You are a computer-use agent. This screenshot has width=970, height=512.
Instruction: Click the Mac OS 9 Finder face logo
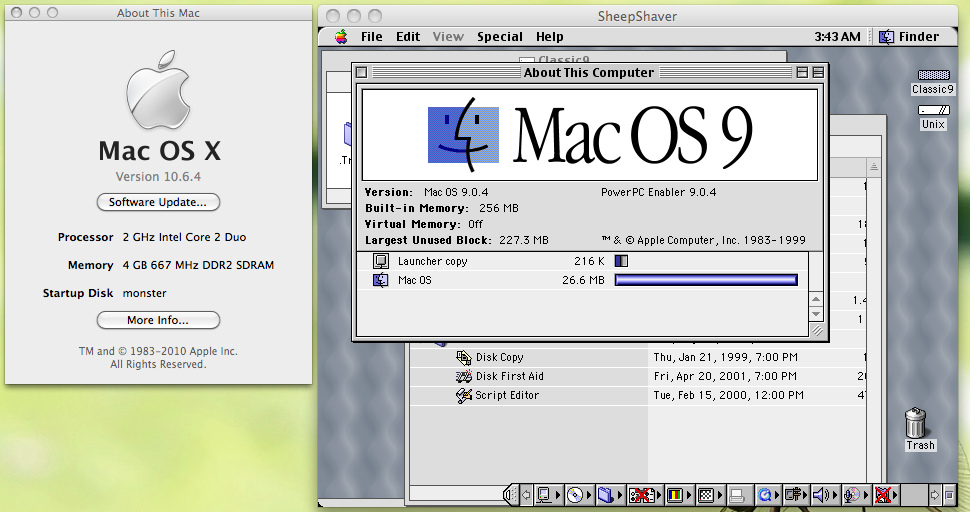[x=463, y=135]
